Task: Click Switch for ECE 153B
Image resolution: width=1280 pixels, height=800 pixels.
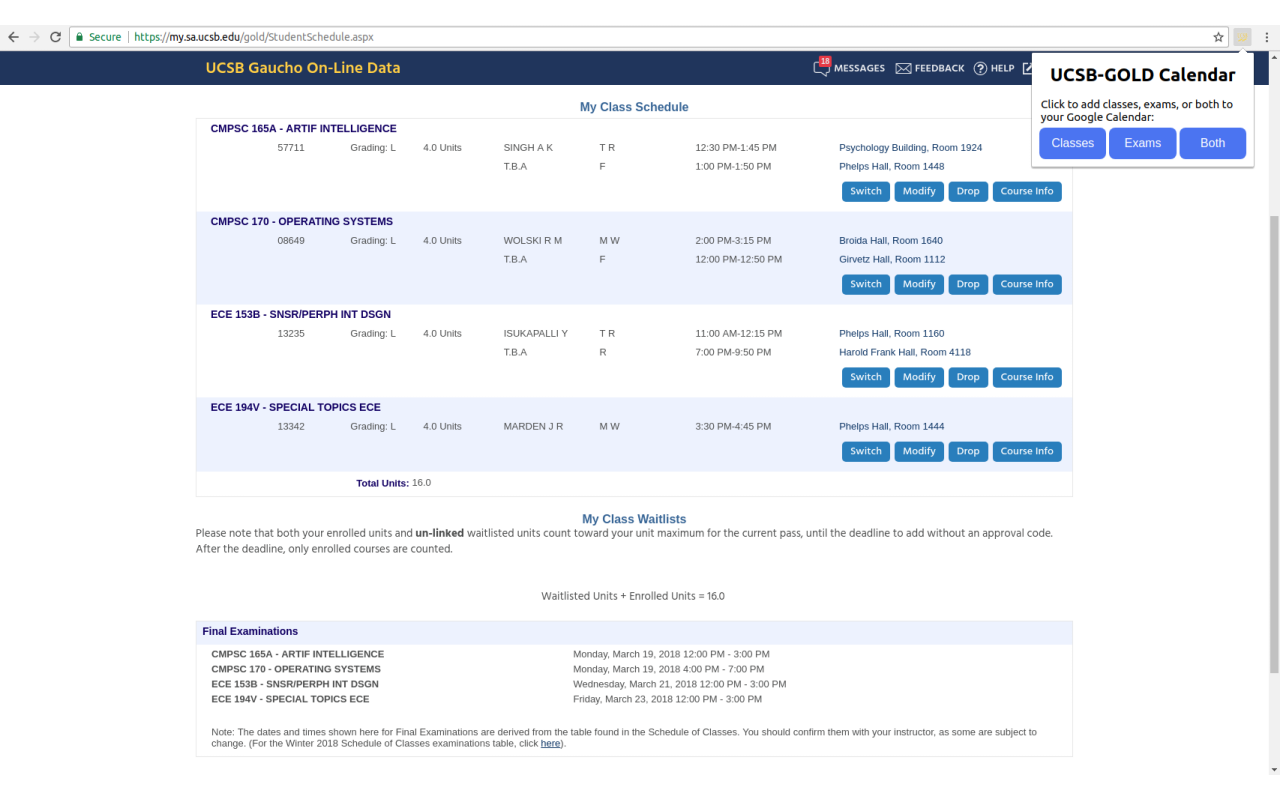Action: [x=866, y=377]
